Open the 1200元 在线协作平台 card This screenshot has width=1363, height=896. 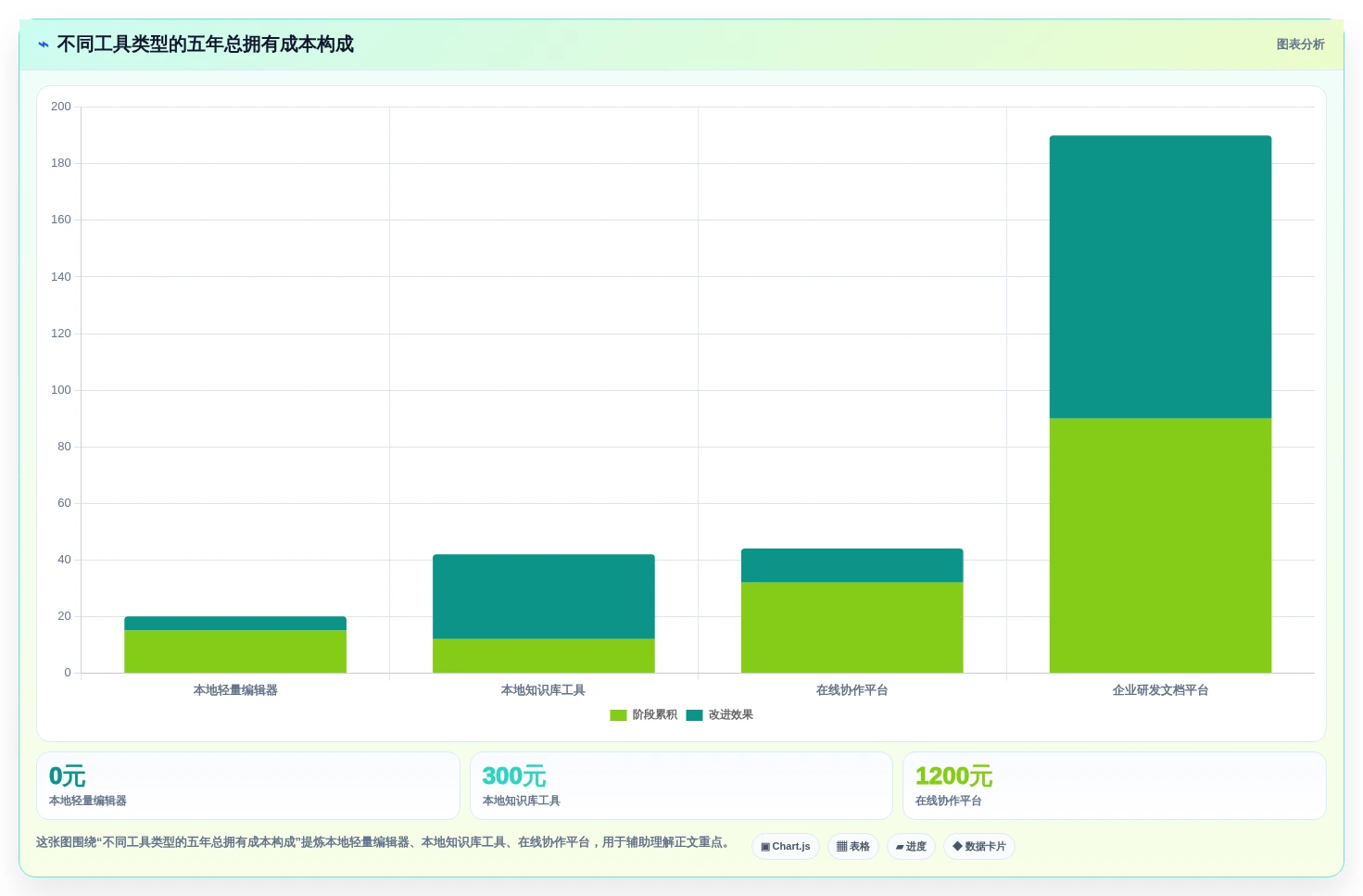(x=1115, y=786)
